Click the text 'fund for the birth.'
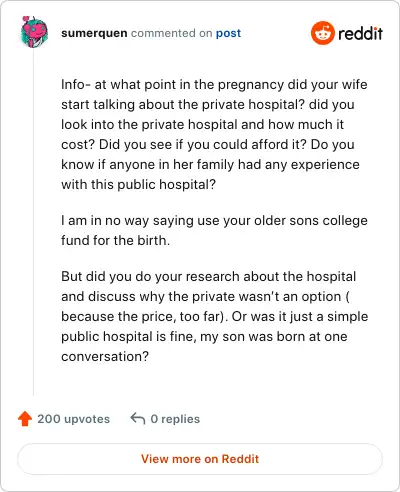This screenshot has width=400, height=492. pyautogui.click(x=115, y=240)
